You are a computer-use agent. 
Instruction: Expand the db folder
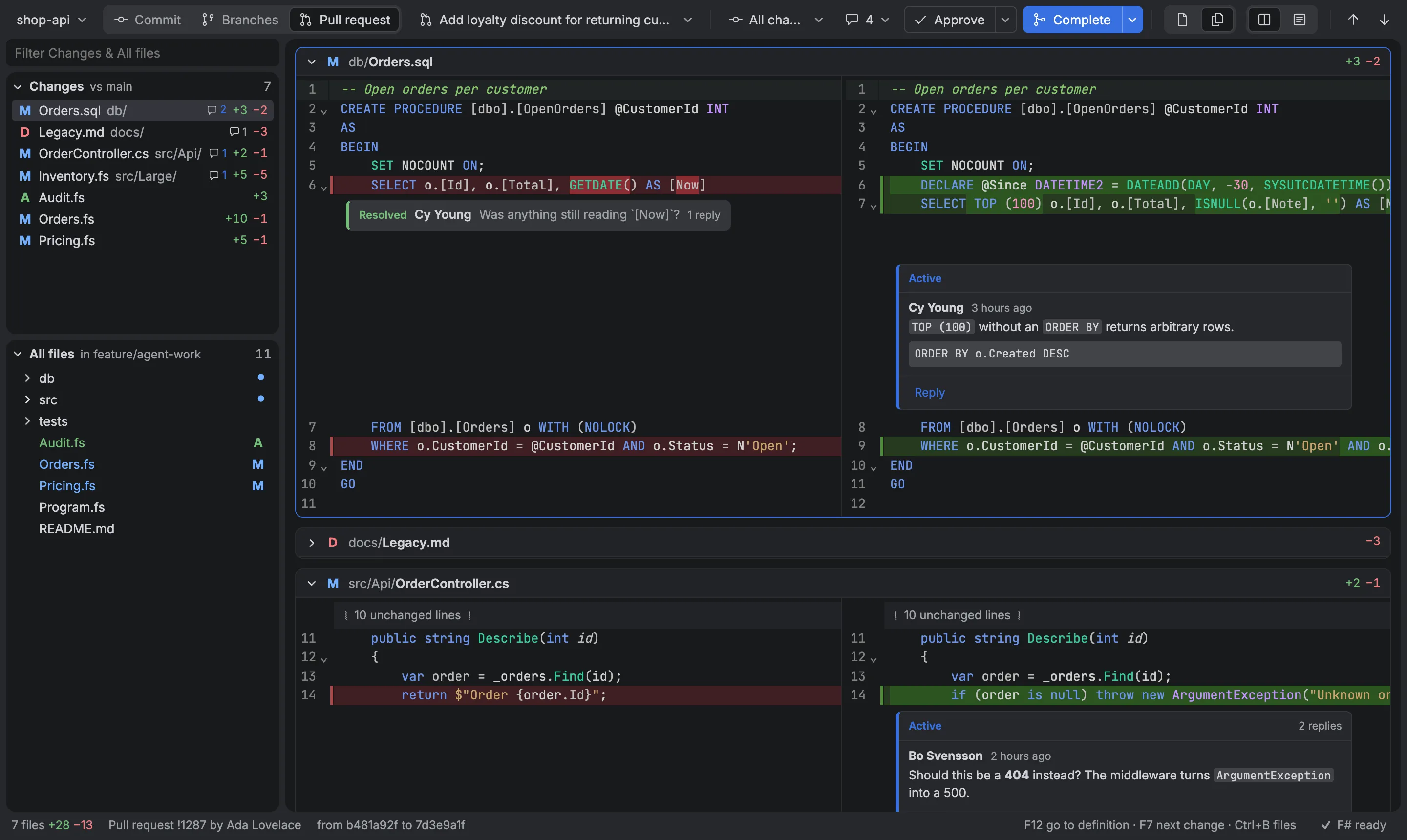(27, 378)
